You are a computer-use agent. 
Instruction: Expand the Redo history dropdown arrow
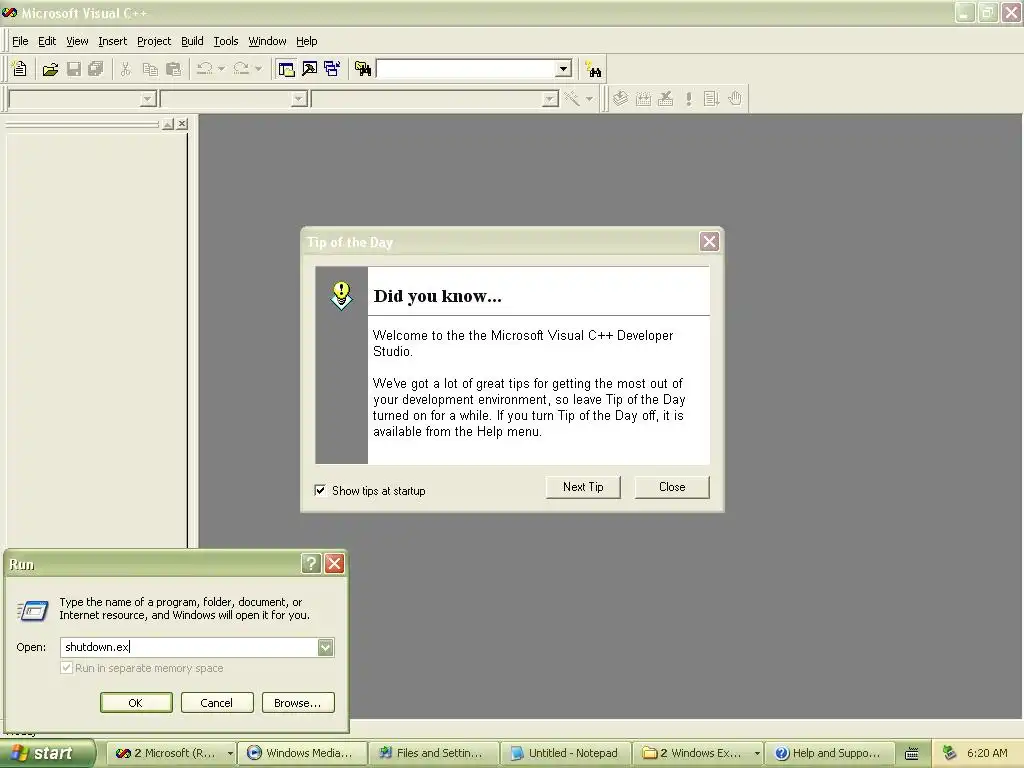pyautogui.click(x=258, y=69)
